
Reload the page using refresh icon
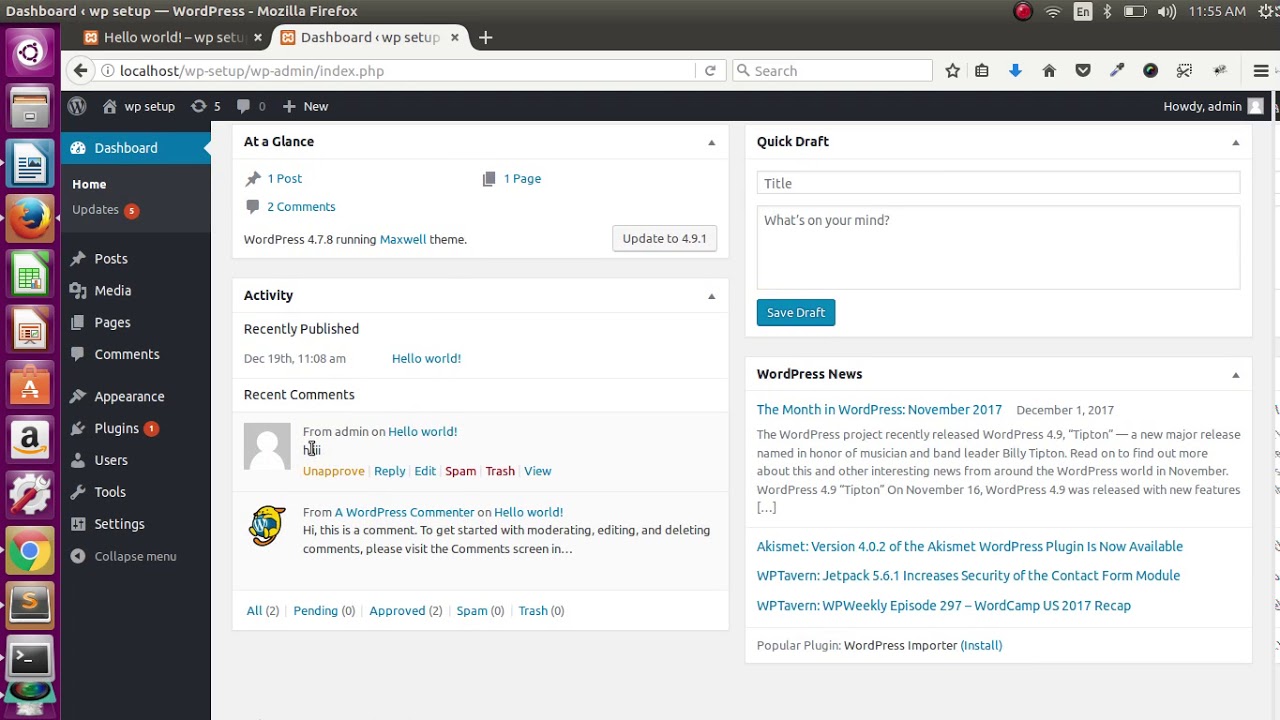pyautogui.click(x=710, y=71)
